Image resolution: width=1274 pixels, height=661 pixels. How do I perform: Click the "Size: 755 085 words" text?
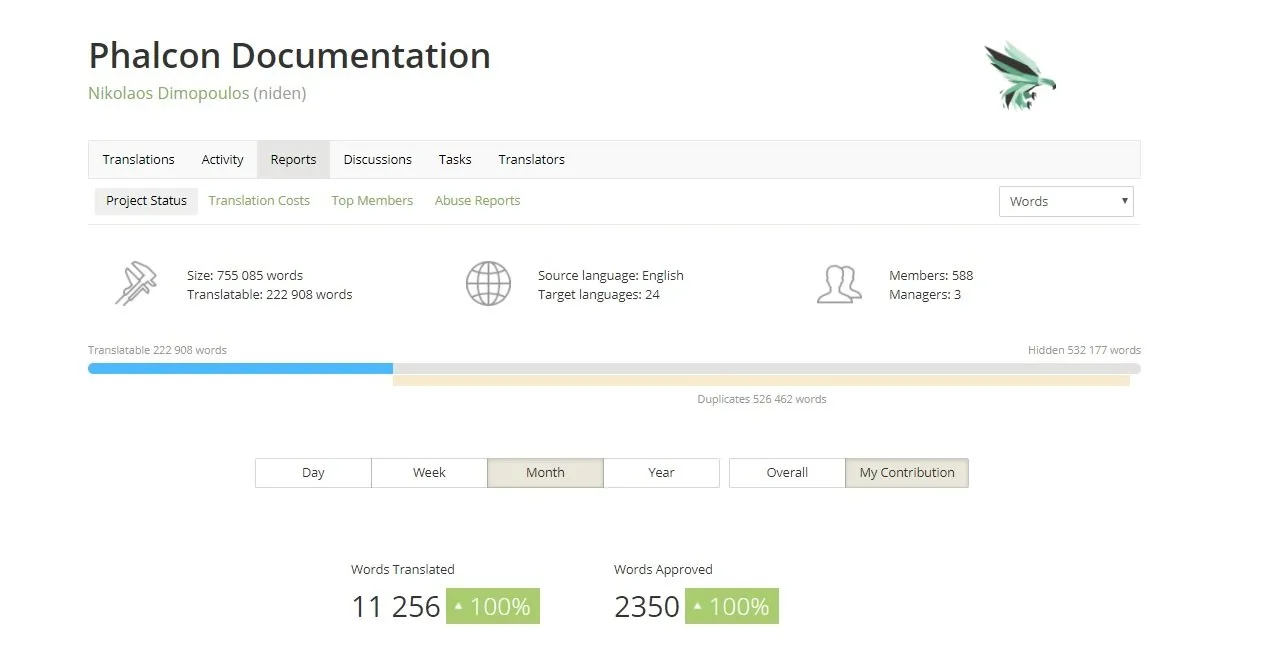pos(245,275)
